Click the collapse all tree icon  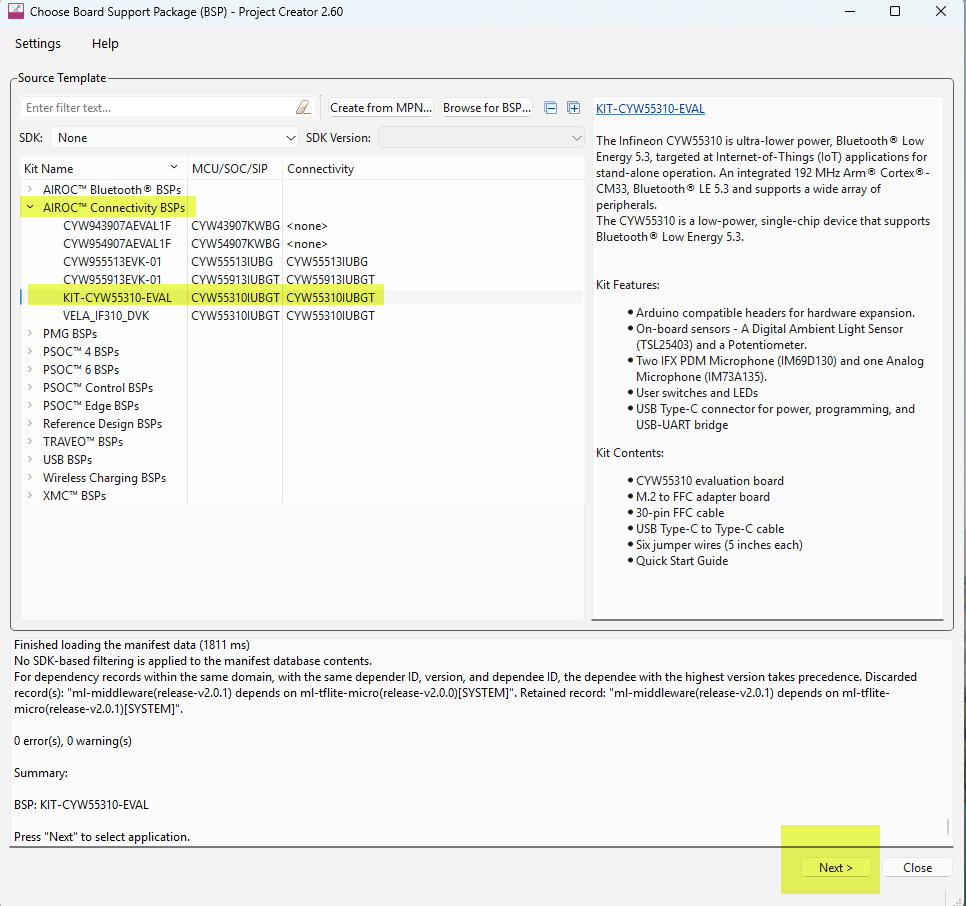pos(551,108)
